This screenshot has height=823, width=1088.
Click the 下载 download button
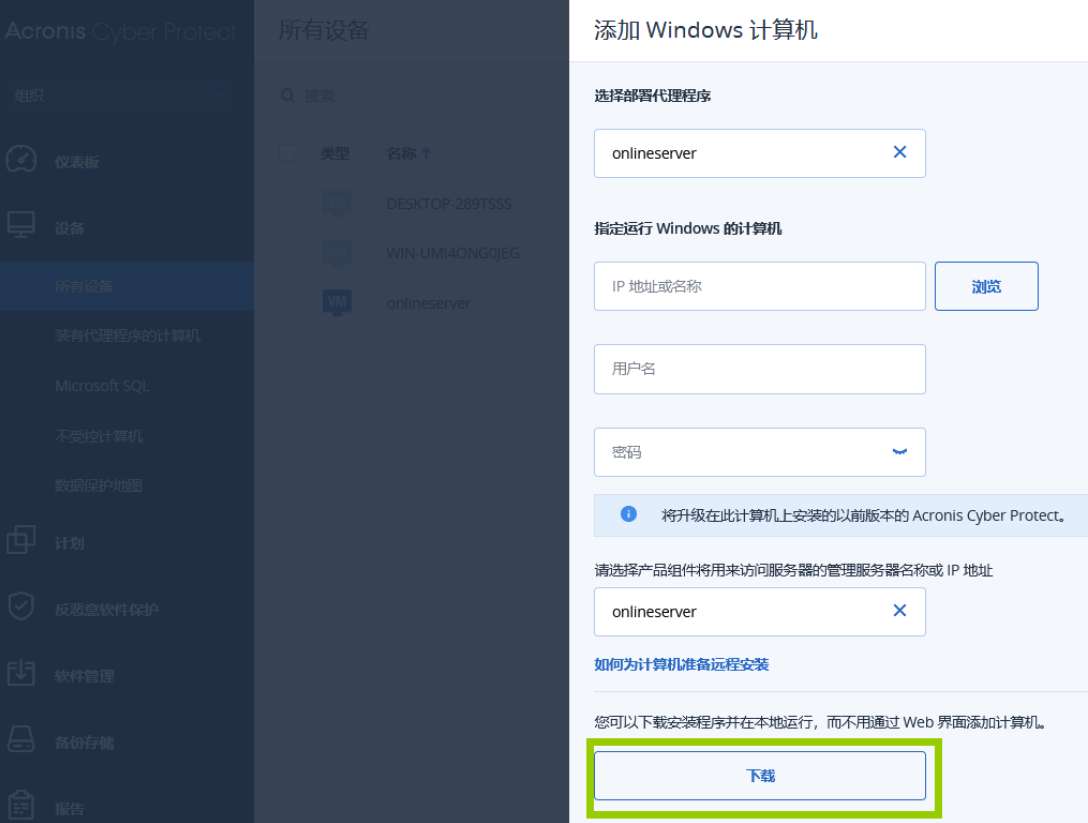tap(760, 775)
